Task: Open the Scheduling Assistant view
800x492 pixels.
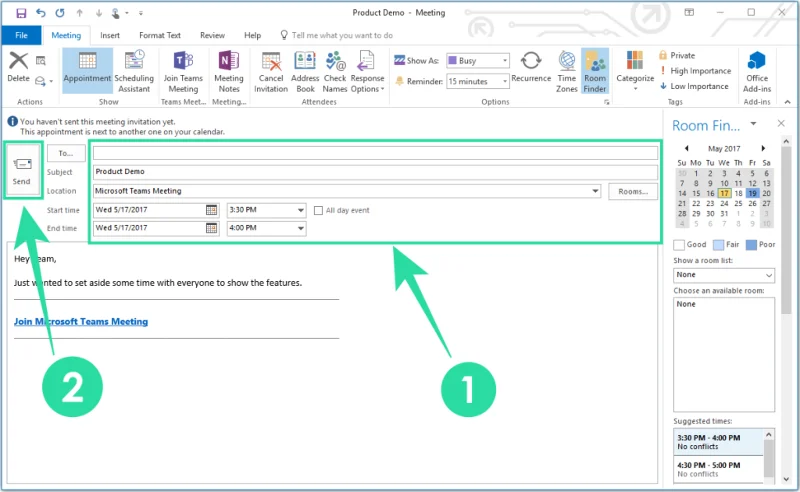Action: (x=134, y=71)
